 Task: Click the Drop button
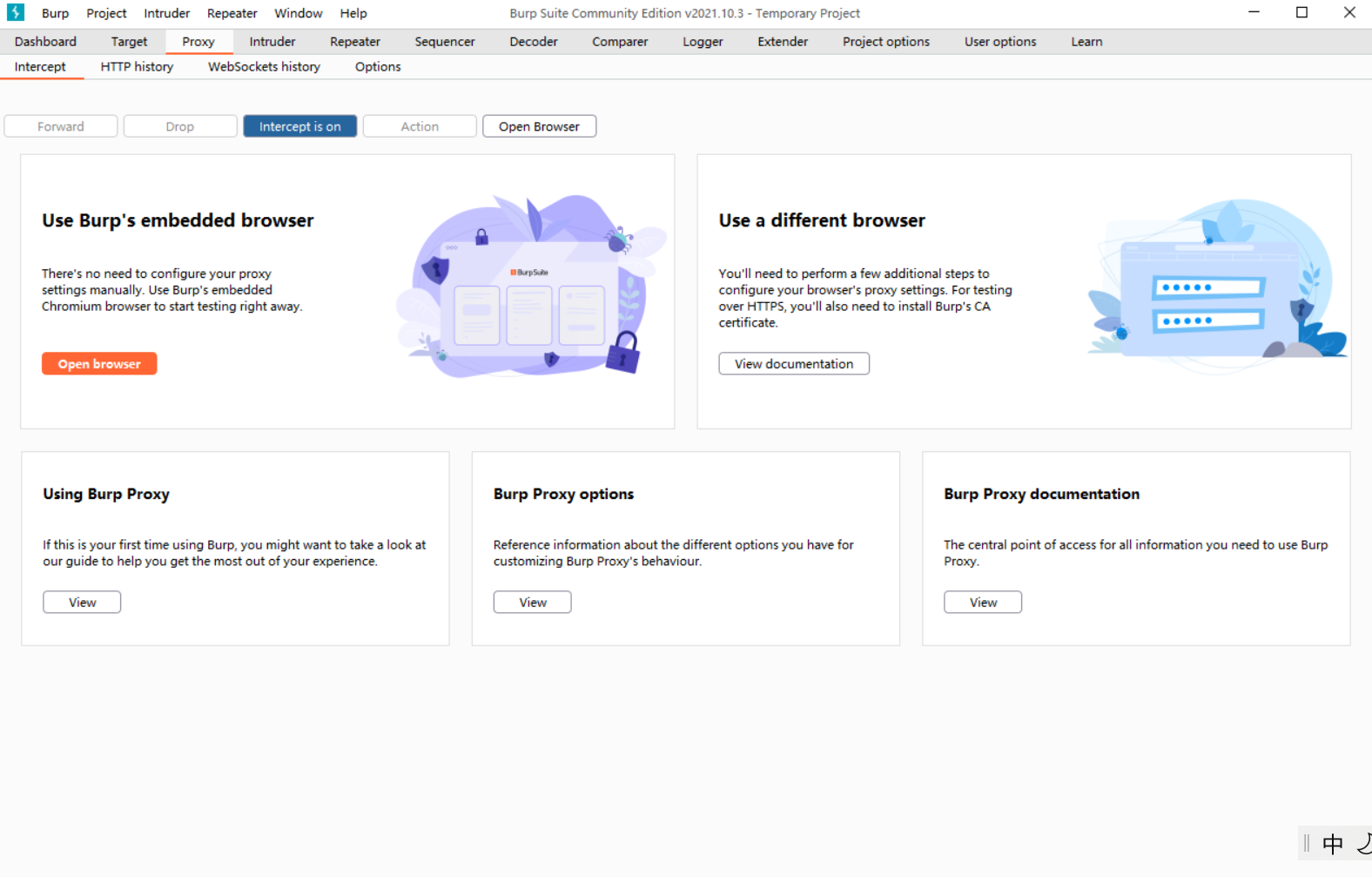click(180, 126)
